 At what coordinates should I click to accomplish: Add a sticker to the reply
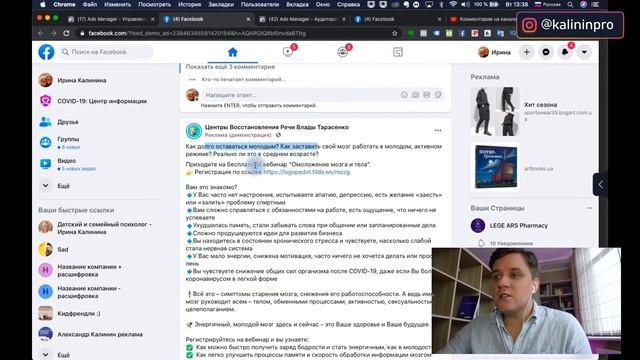coord(438,95)
